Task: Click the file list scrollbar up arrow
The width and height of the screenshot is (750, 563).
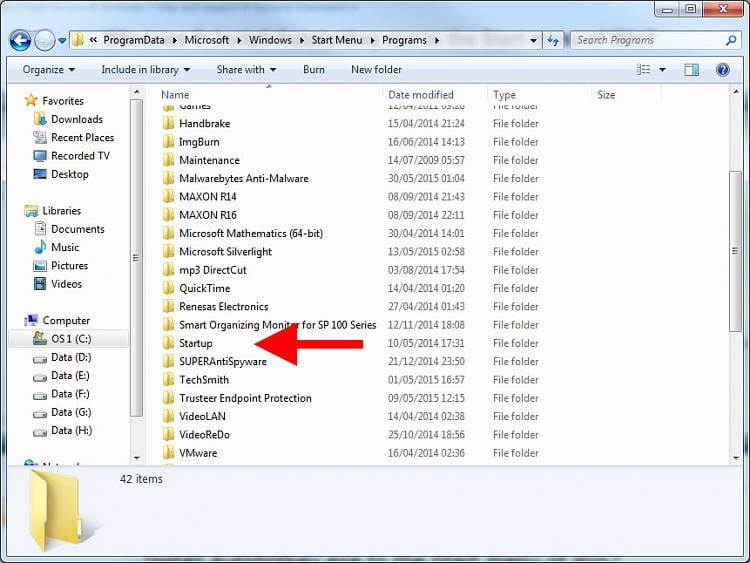Action: [736, 91]
